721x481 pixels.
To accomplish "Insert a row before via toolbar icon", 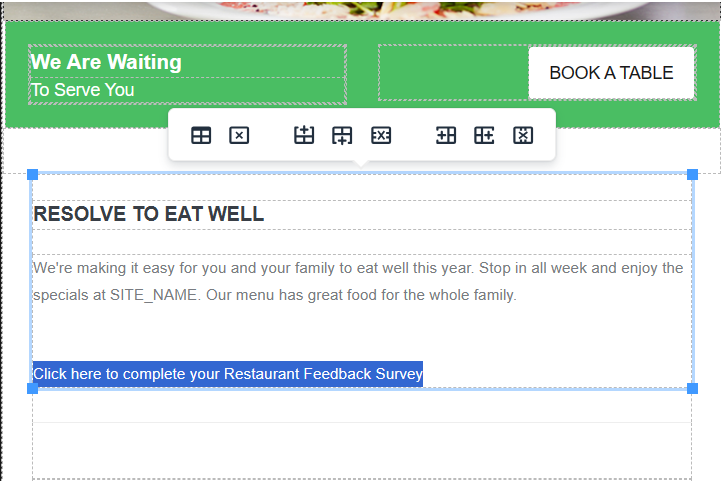I will (x=304, y=136).
